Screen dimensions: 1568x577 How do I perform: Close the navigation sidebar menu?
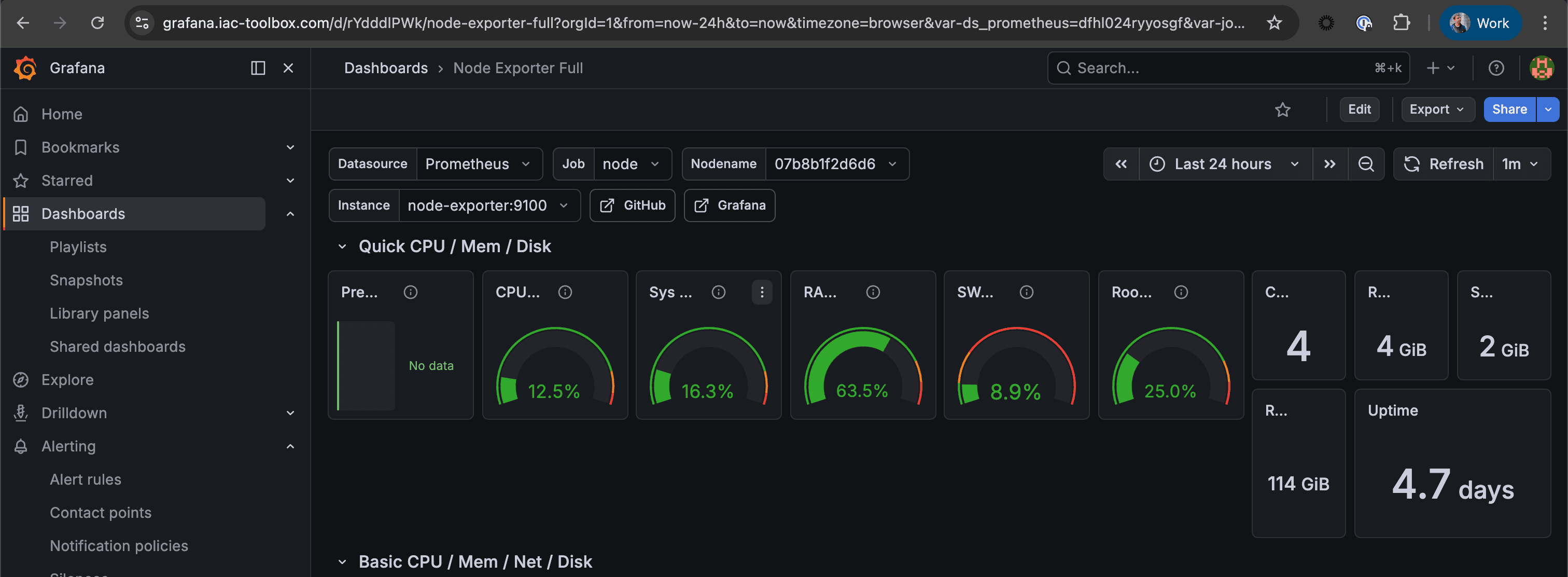288,67
